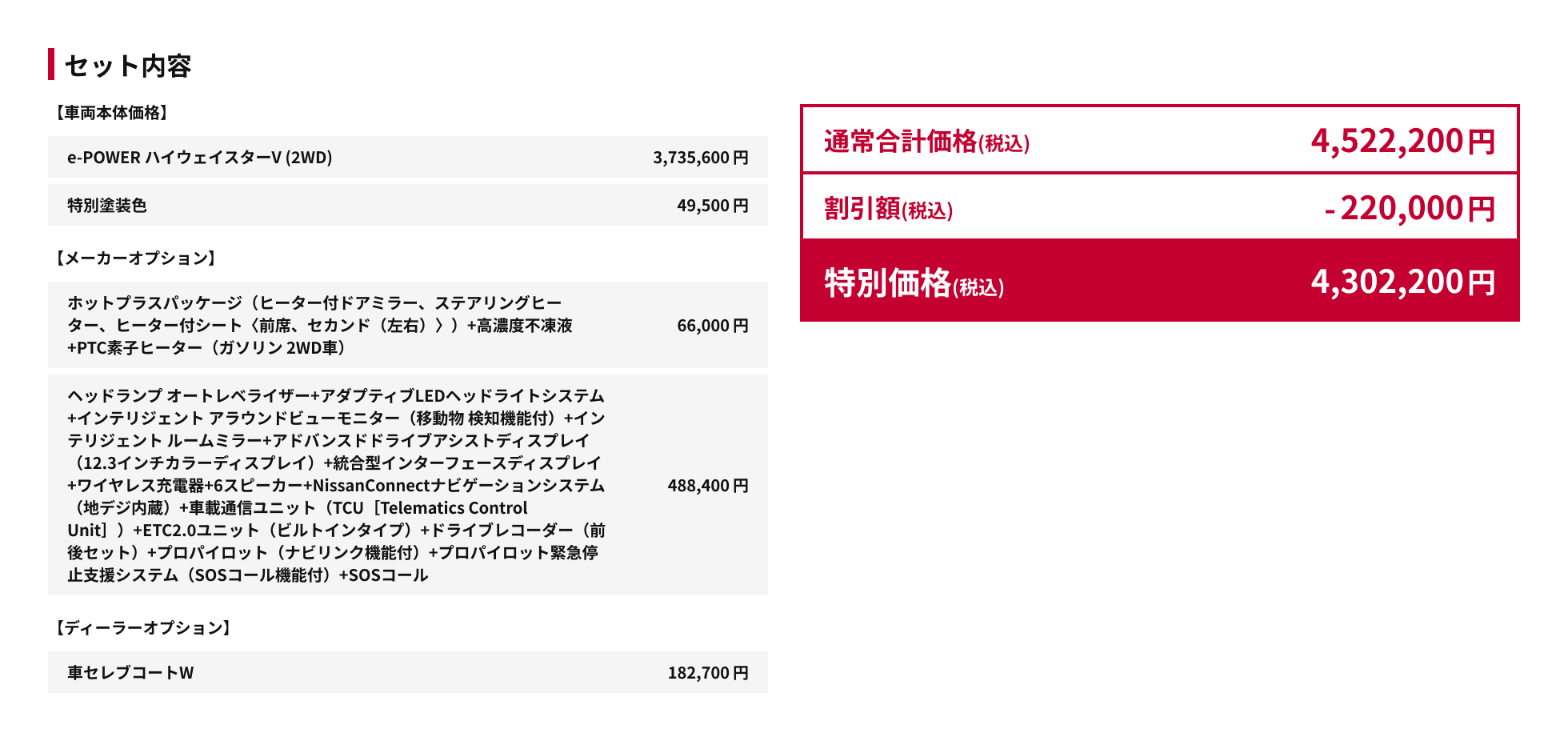1568x741 pixels.
Task: Click the 通常合計価格(税込) label
Action: coord(926,142)
